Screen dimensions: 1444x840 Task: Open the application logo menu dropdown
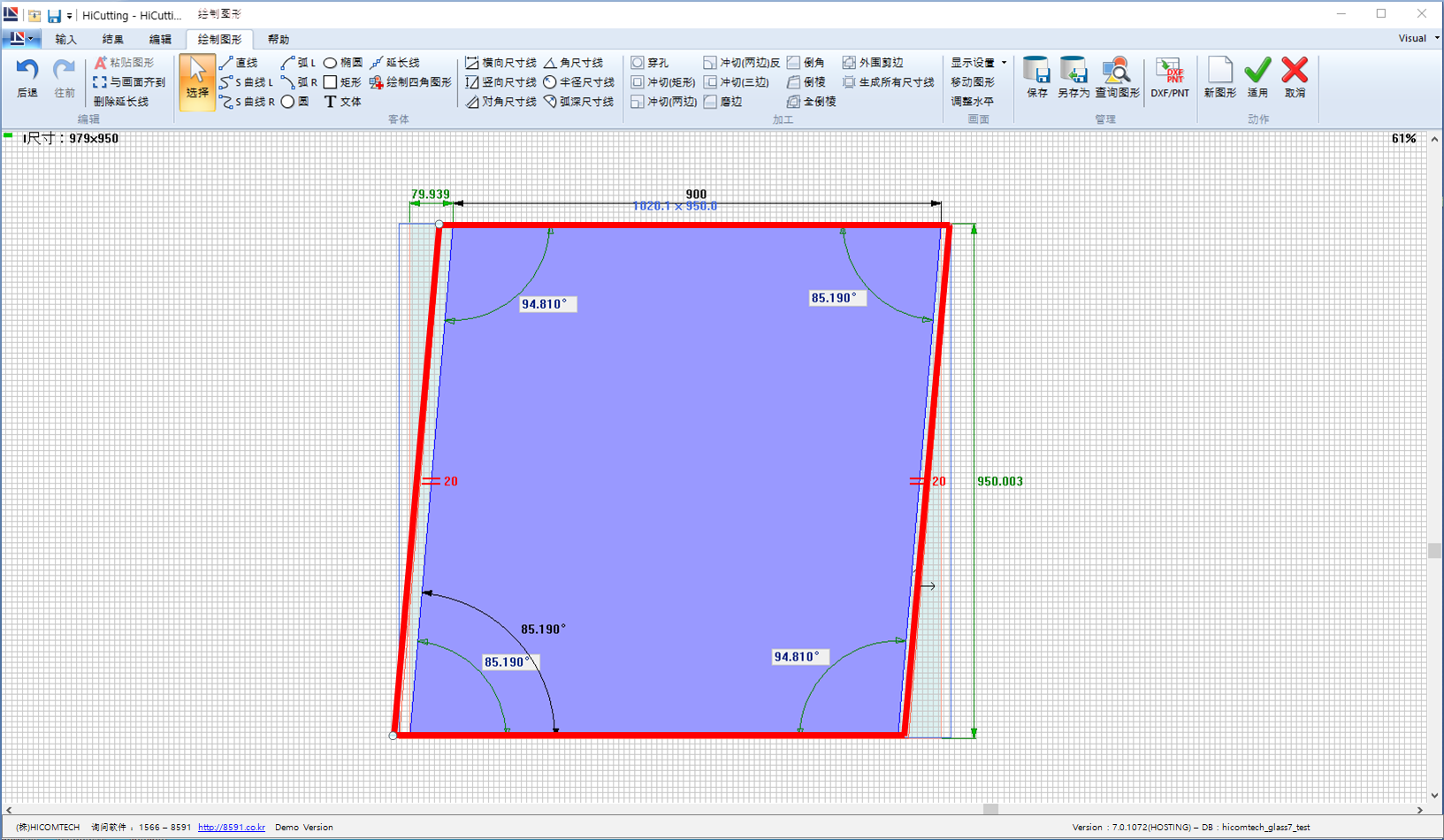(19, 39)
